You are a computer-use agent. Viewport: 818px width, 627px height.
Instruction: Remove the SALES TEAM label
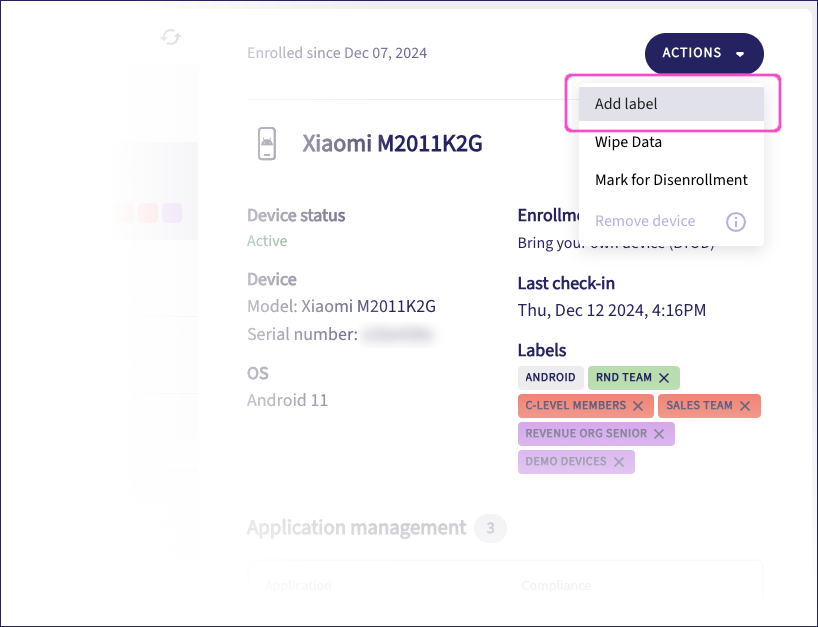click(745, 406)
